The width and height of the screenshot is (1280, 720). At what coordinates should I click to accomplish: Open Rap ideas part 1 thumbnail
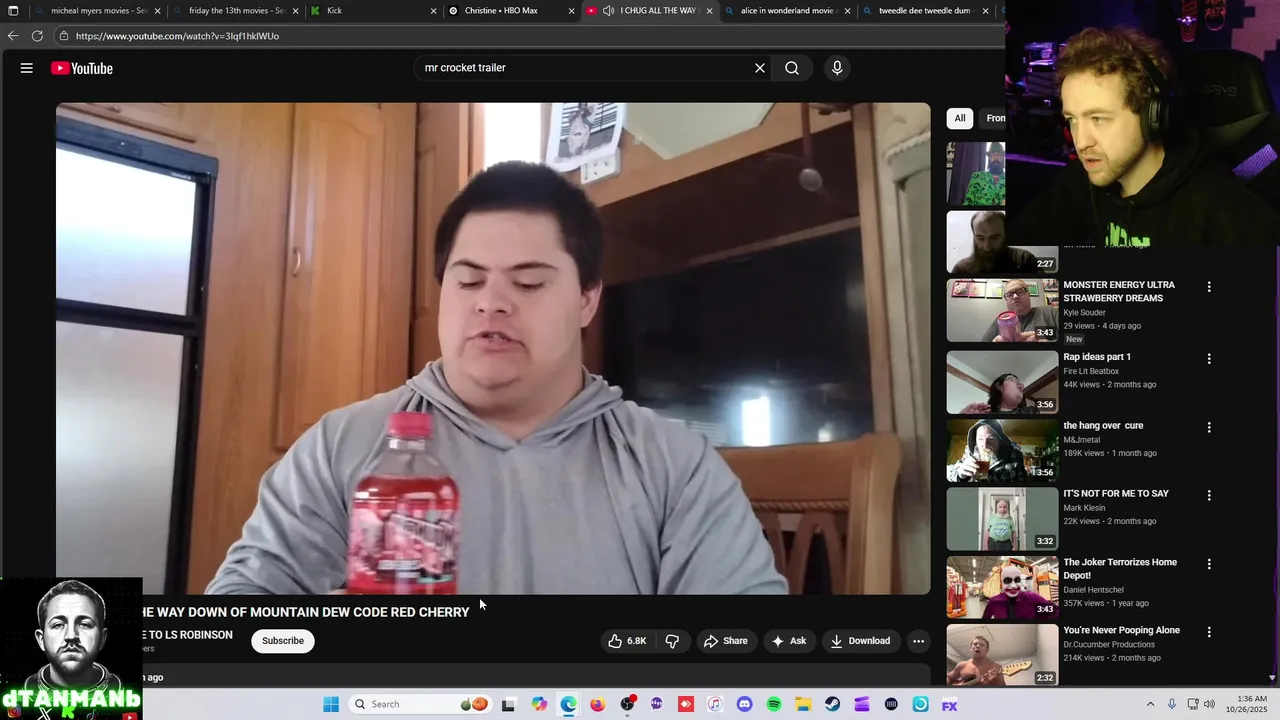[1002, 382]
